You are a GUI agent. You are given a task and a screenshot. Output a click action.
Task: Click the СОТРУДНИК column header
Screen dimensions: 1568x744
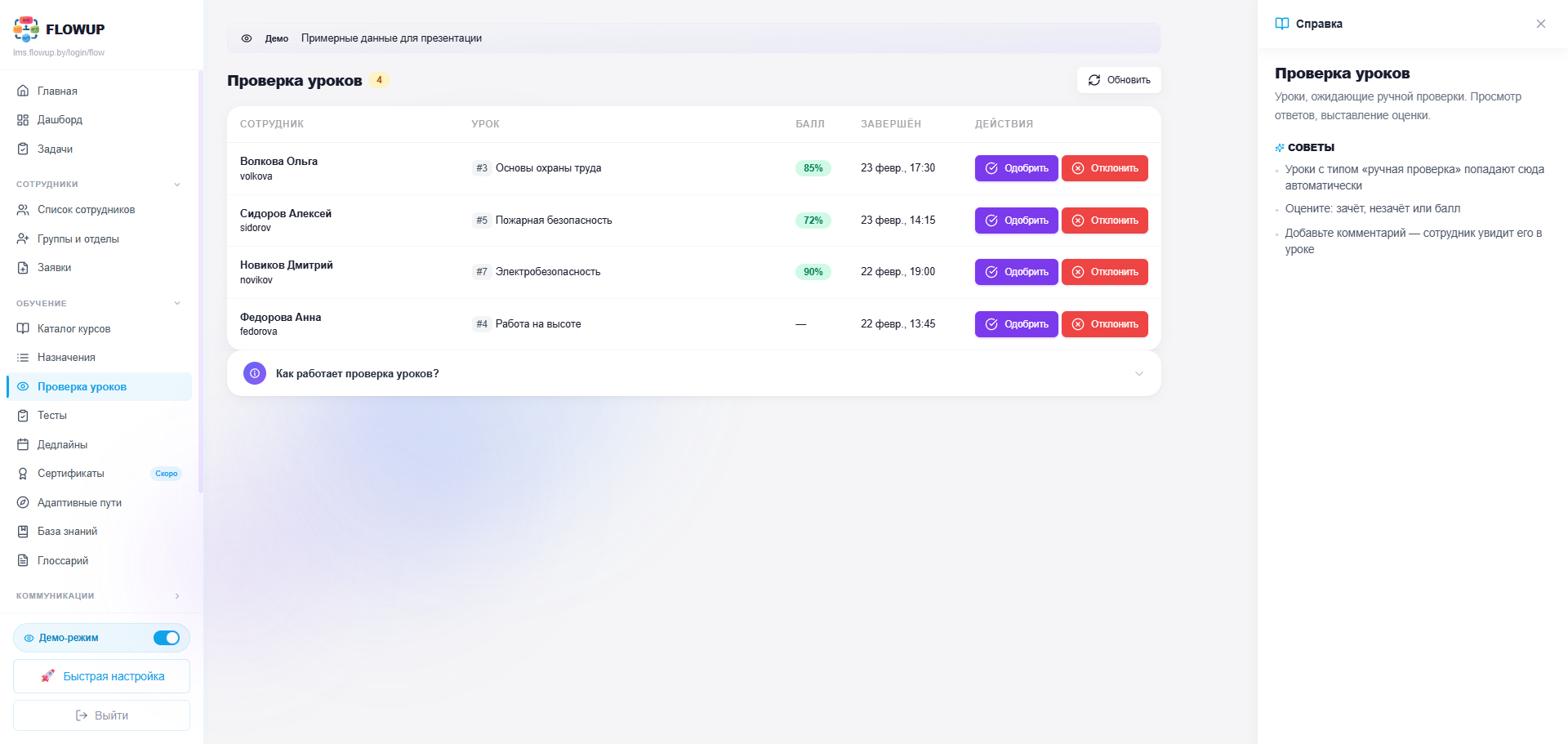[x=272, y=124]
